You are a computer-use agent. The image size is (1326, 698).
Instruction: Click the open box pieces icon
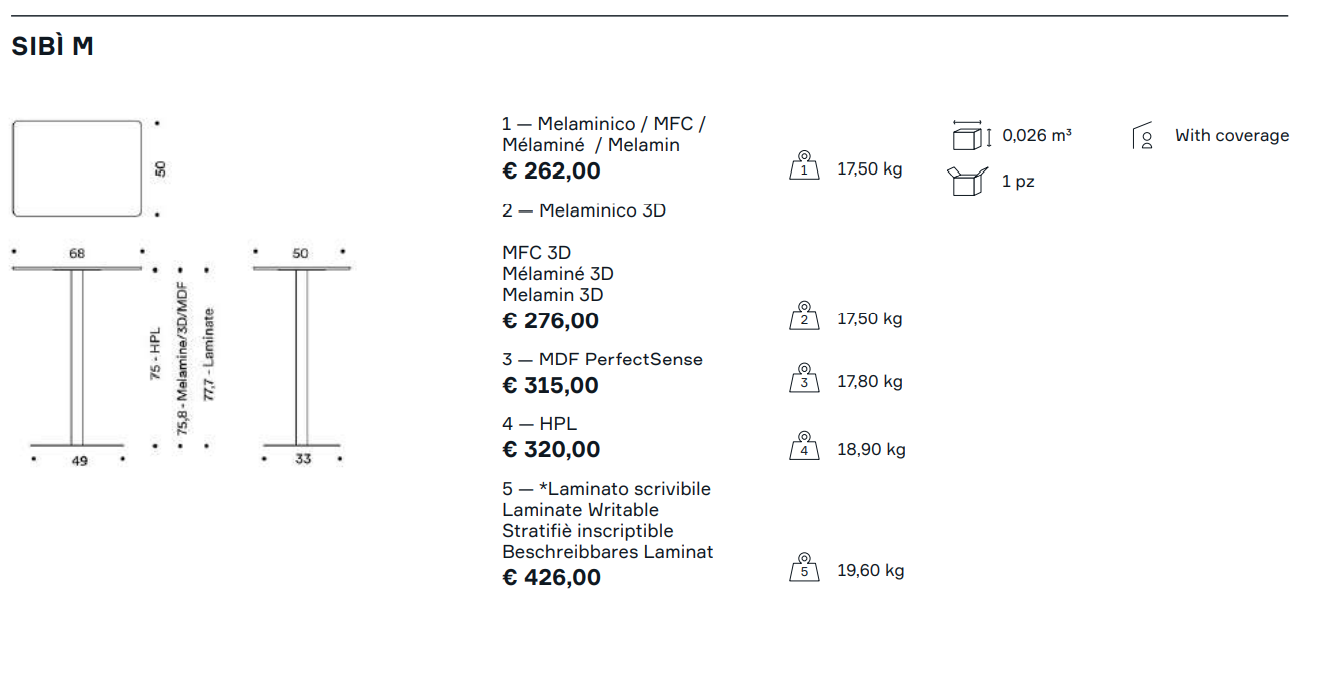[967, 181]
